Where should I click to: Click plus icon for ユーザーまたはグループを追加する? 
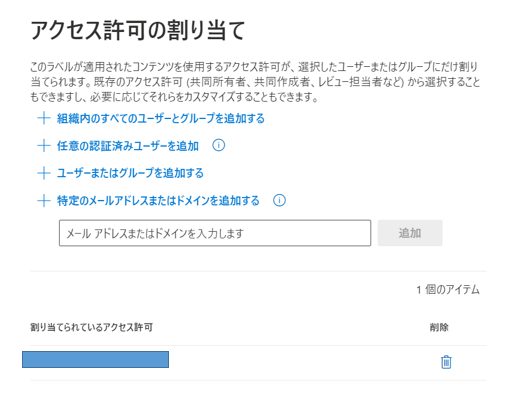[x=44, y=173]
